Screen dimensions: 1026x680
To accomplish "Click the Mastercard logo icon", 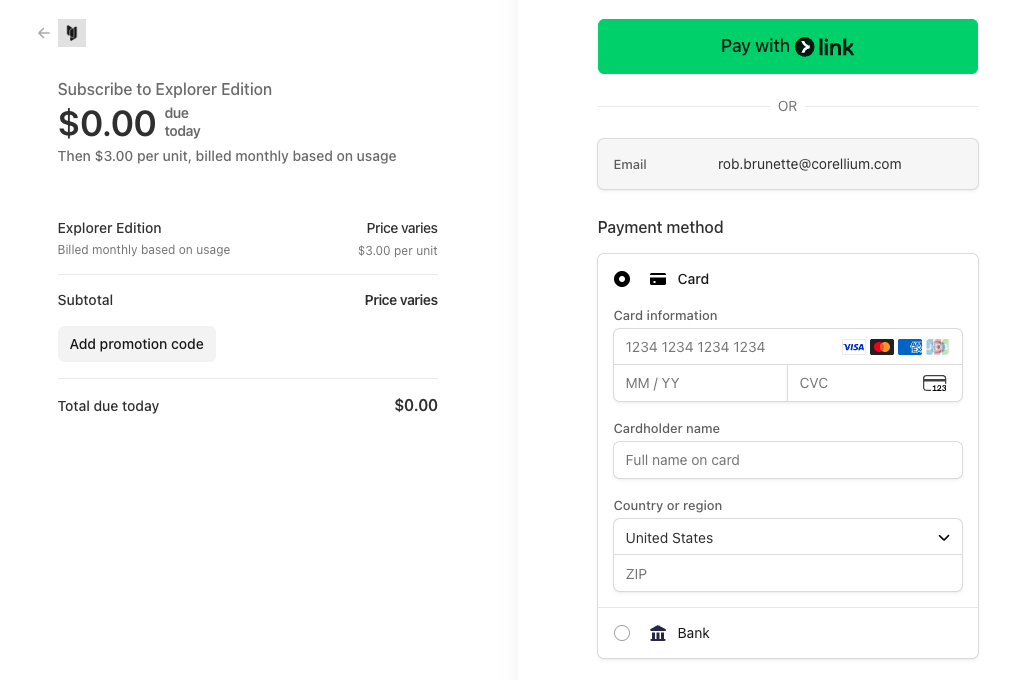I will 881,347.
